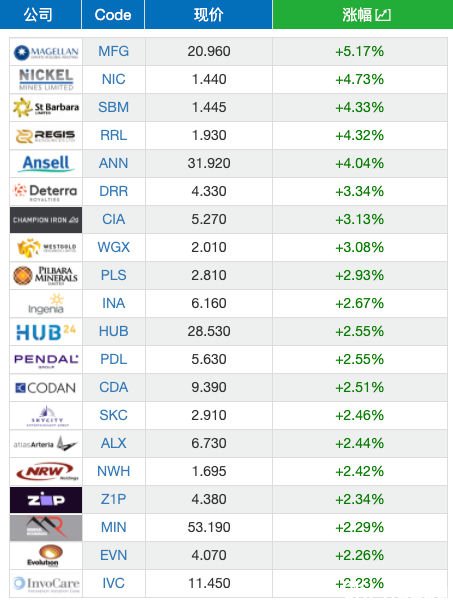This screenshot has height=603, width=453.
Task: Open the Champion Iron logo
Action: click(46, 220)
